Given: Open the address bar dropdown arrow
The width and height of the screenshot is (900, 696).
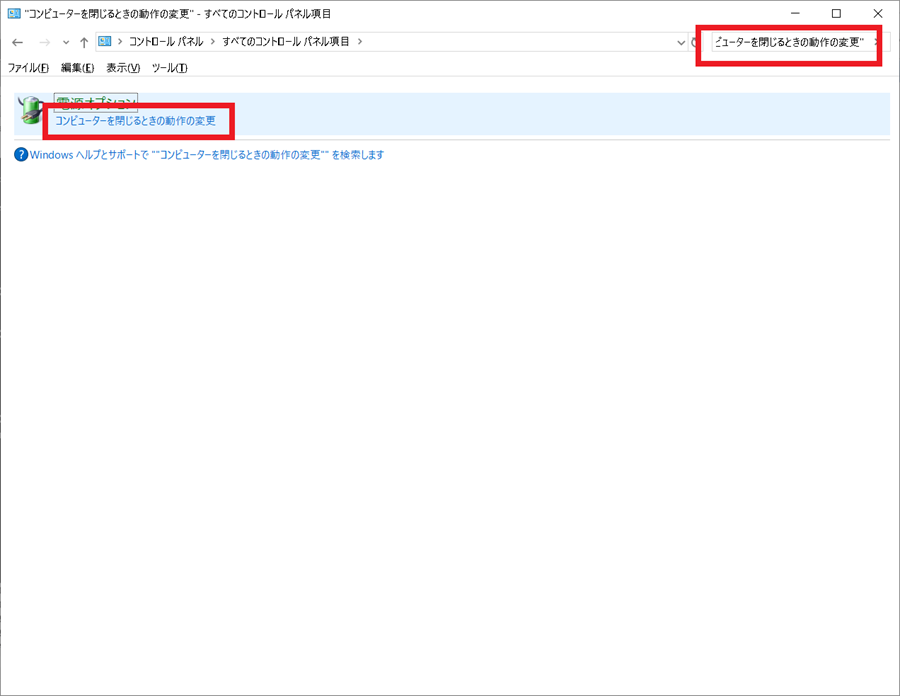Looking at the screenshot, I should click(x=681, y=42).
